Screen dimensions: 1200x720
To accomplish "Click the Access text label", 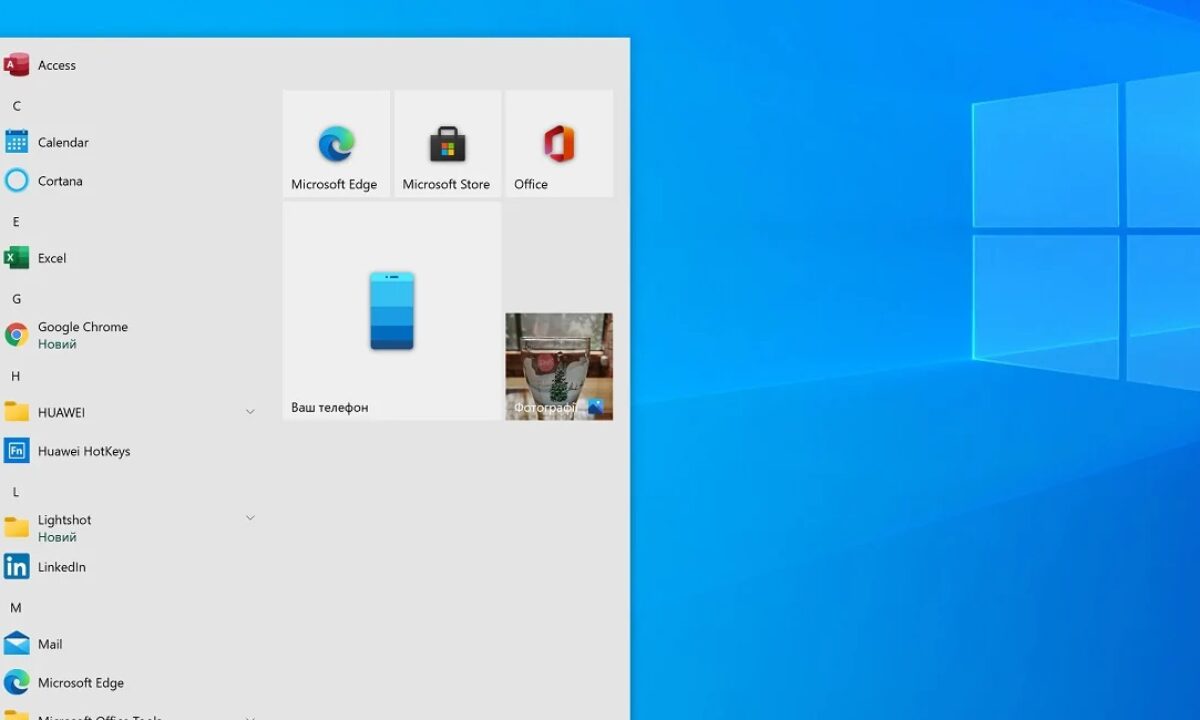I will coord(57,65).
